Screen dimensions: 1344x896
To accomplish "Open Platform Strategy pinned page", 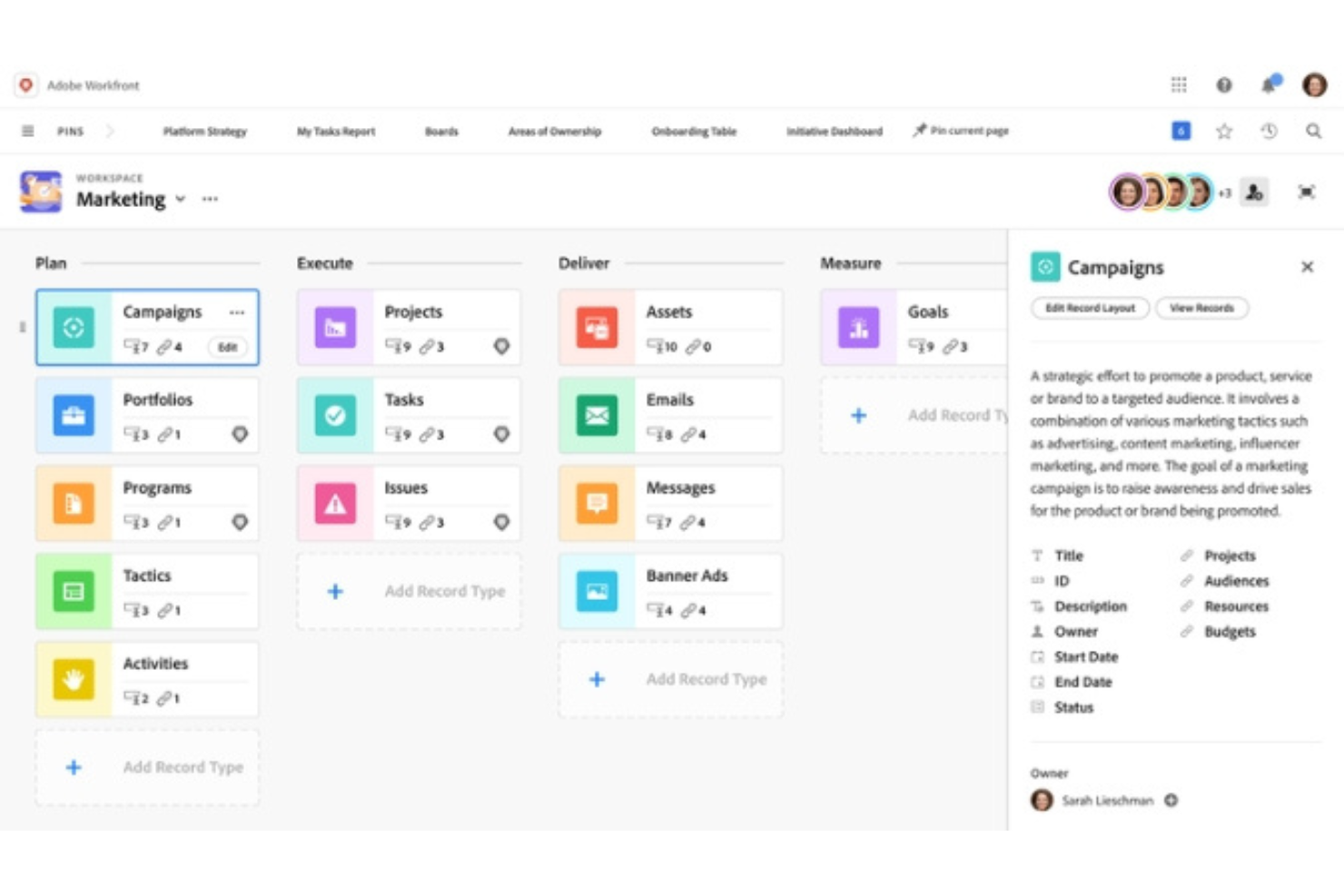I will click(x=204, y=131).
